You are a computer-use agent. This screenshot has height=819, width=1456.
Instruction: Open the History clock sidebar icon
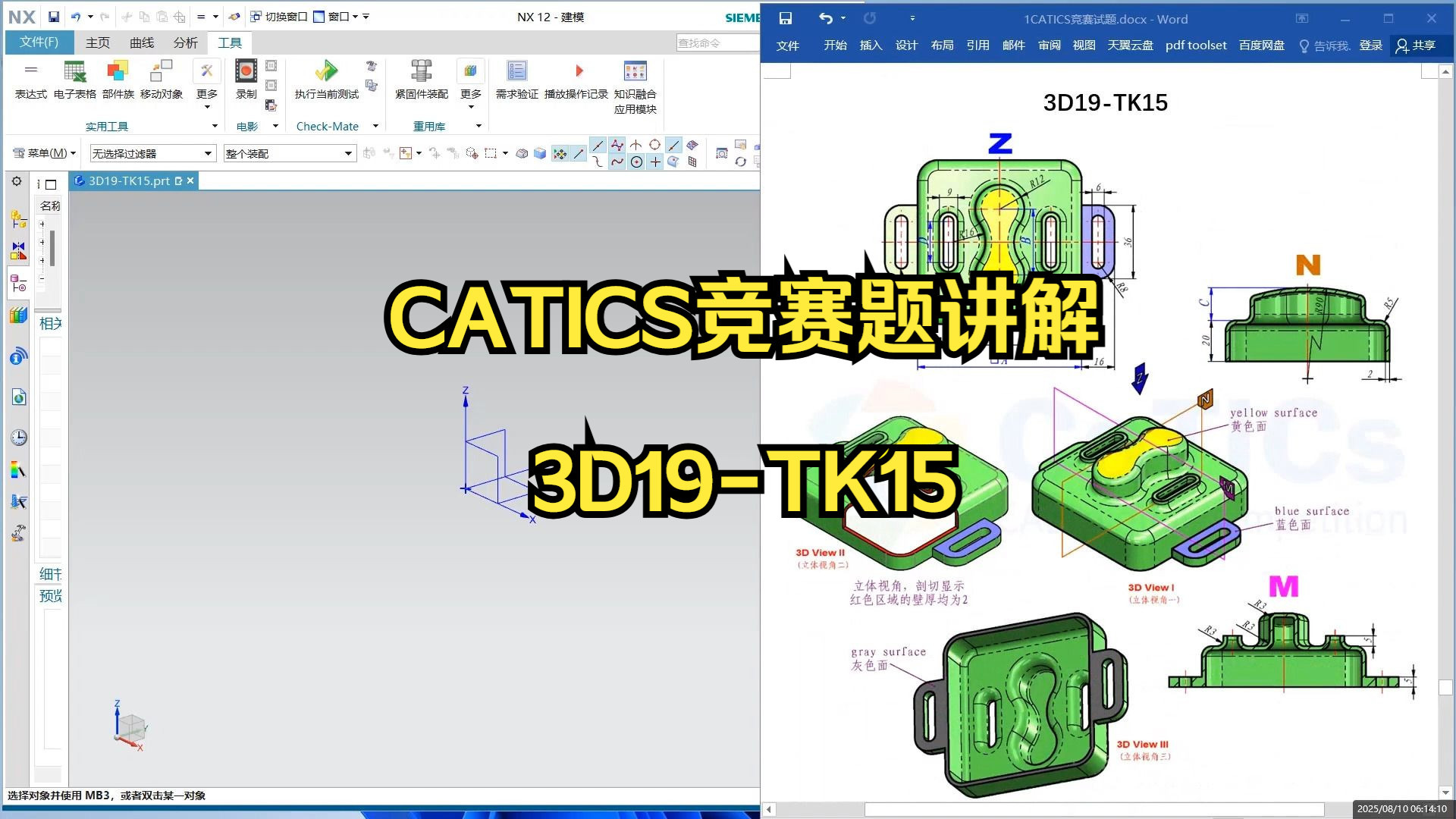click(18, 438)
